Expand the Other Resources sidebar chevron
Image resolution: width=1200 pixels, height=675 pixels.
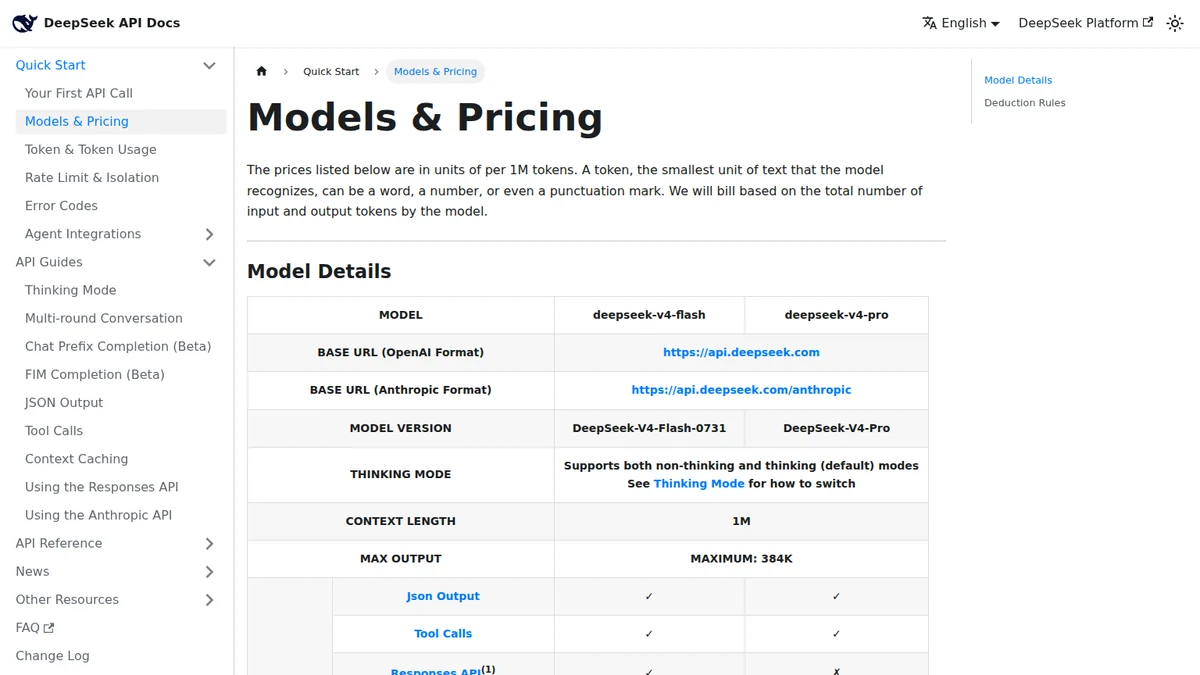tap(209, 600)
